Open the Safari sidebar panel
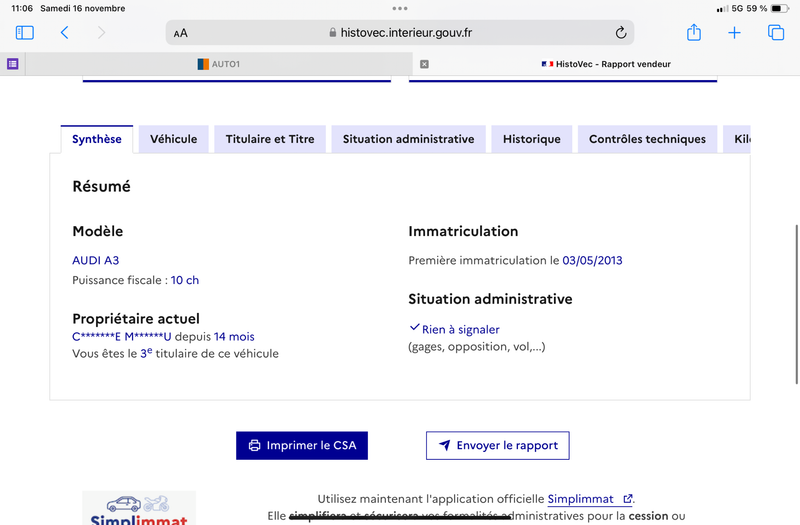This screenshot has width=800, height=525. click(x=24, y=33)
